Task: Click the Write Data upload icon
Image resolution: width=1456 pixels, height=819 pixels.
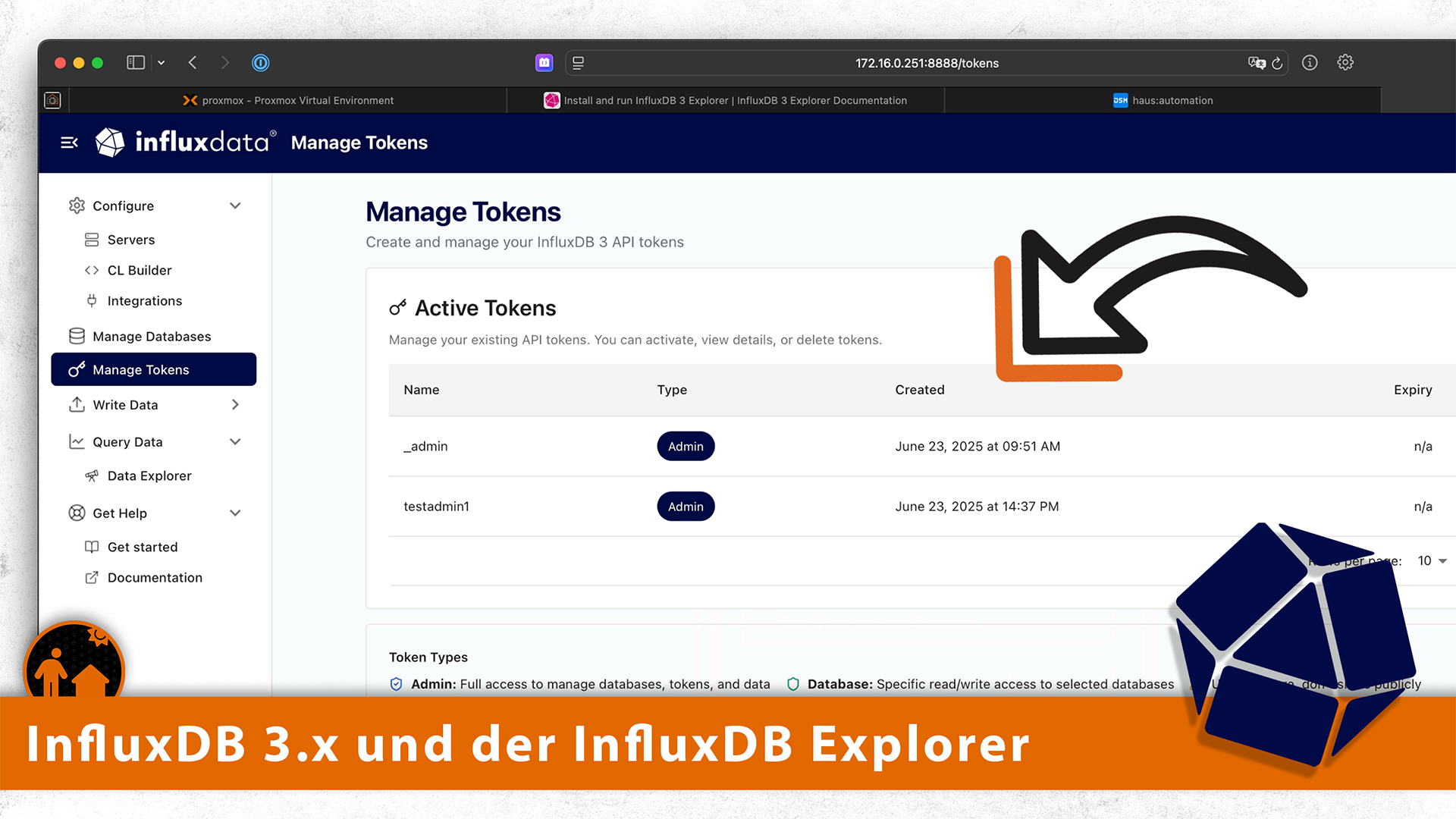Action: pyautogui.click(x=77, y=404)
